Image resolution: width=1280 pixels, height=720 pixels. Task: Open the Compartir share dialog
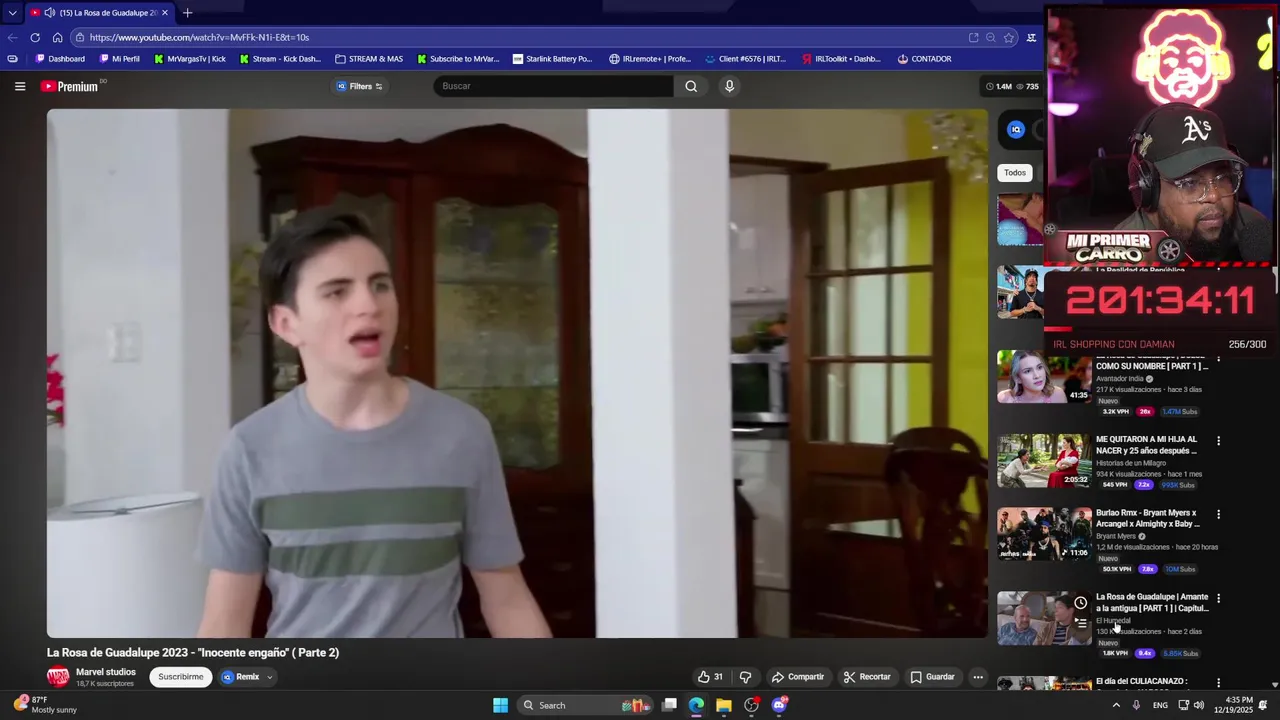pyautogui.click(x=798, y=677)
